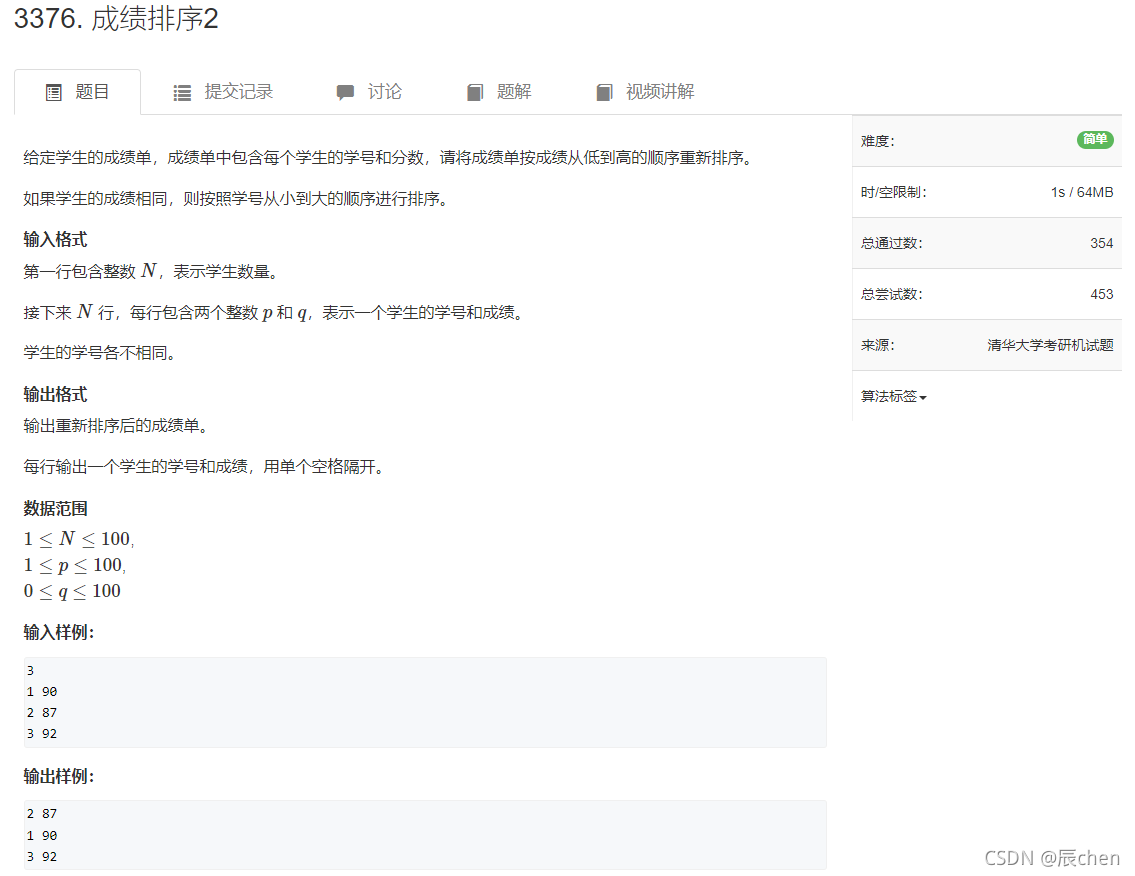Click the book icon beside 视频讲解
Screen dimensions: 1135x876
pos(604,91)
